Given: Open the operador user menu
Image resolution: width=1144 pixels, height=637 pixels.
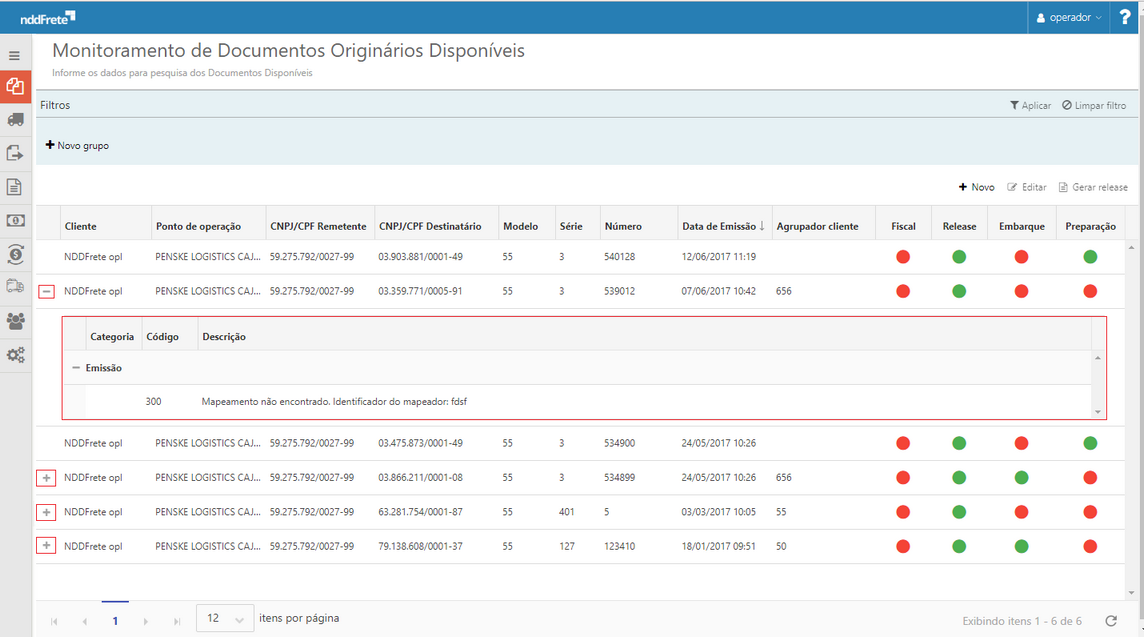Looking at the screenshot, I should (1068, 17).
